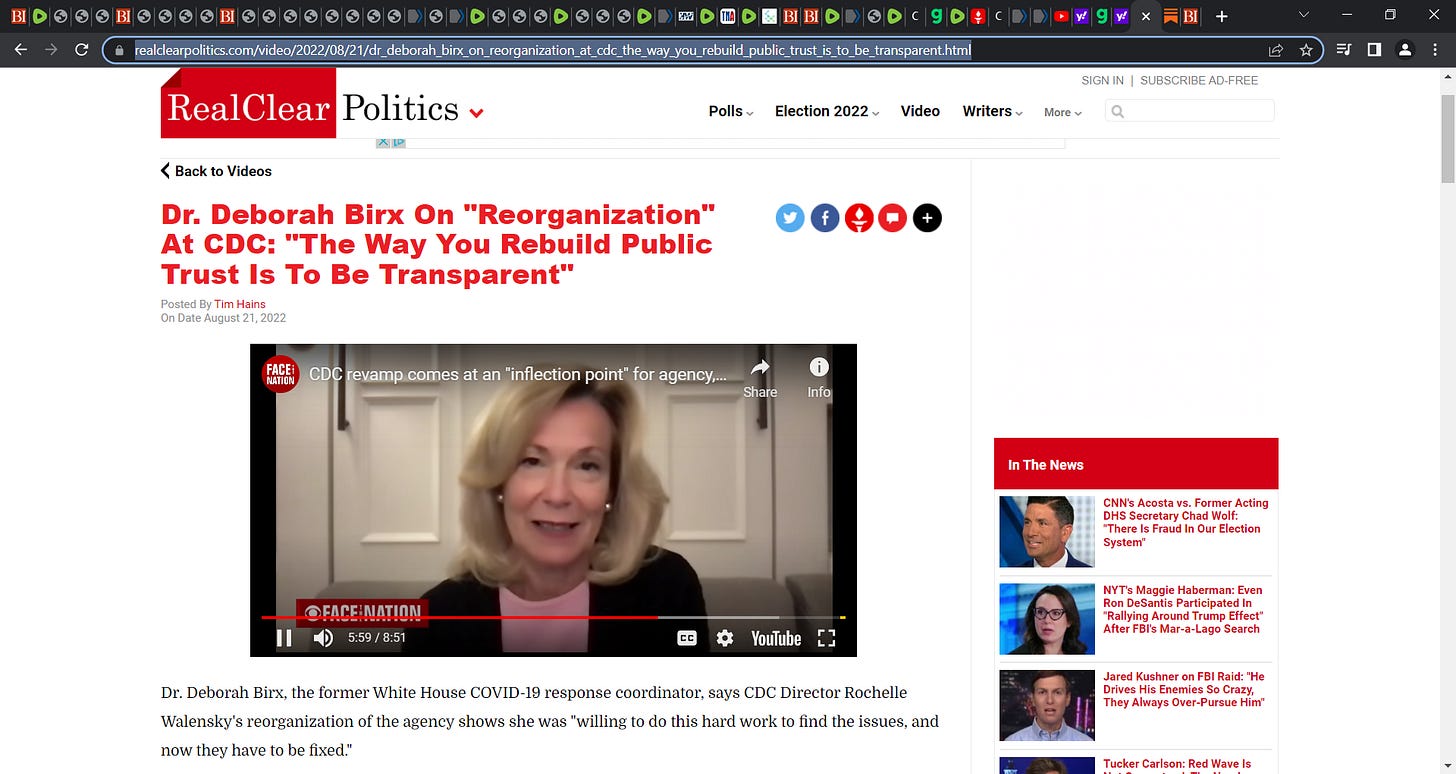
Task: Reload the current page
Action: [82, 49]
